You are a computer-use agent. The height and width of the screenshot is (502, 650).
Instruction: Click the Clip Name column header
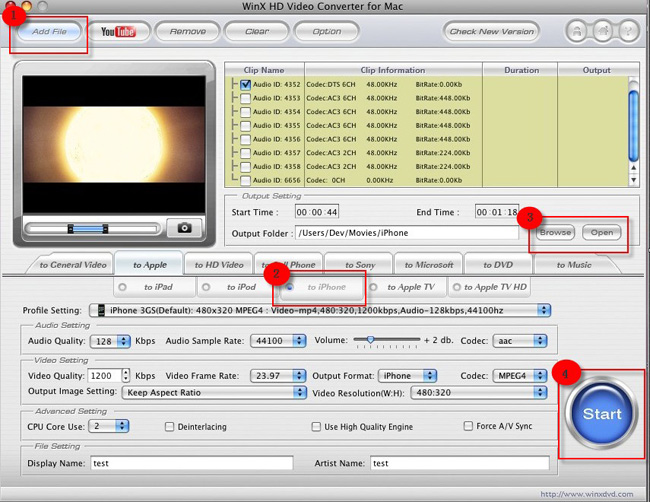coord(264,70)
